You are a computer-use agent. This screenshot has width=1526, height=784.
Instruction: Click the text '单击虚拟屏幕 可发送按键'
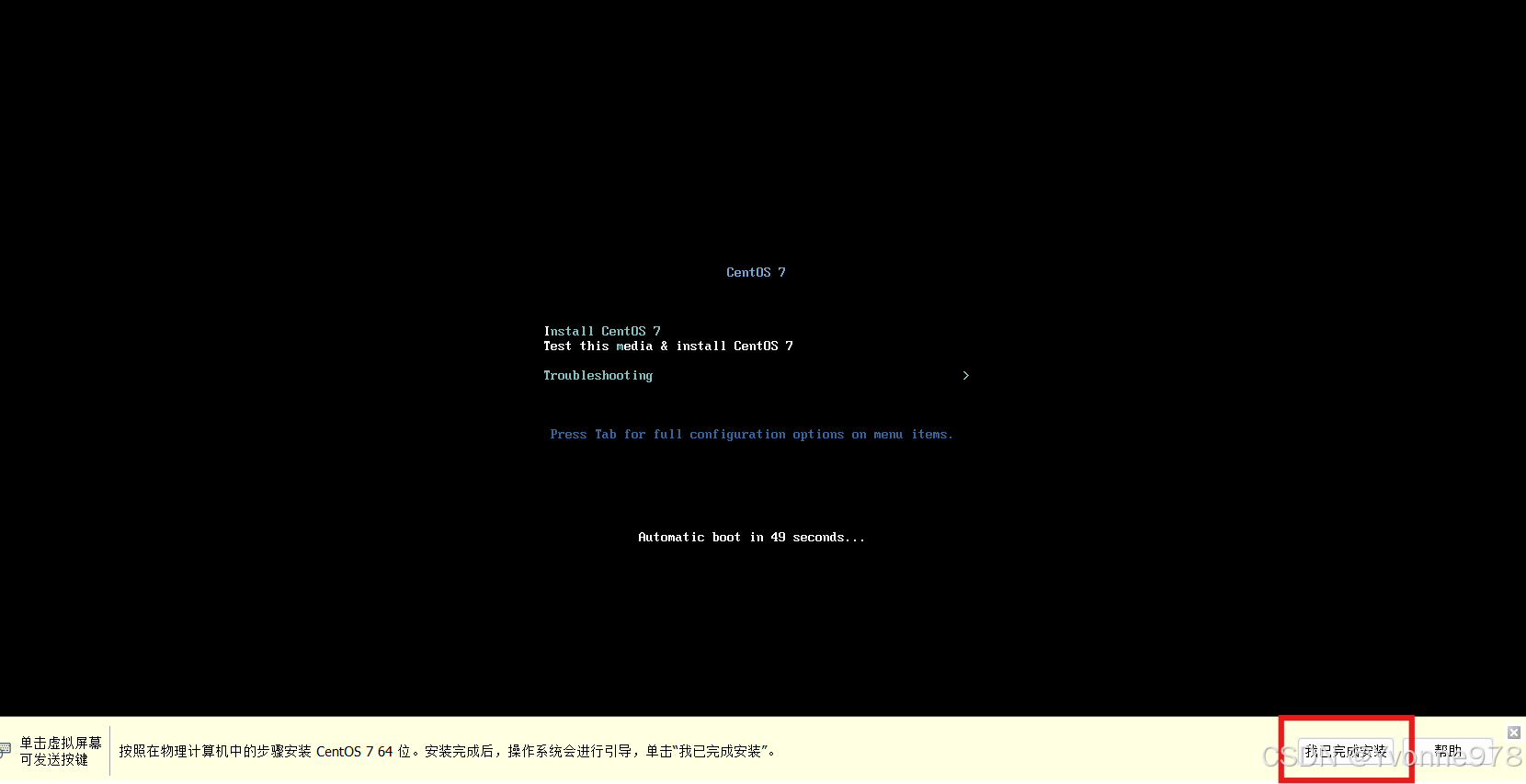pyautogui.click(x=61, y=751)
